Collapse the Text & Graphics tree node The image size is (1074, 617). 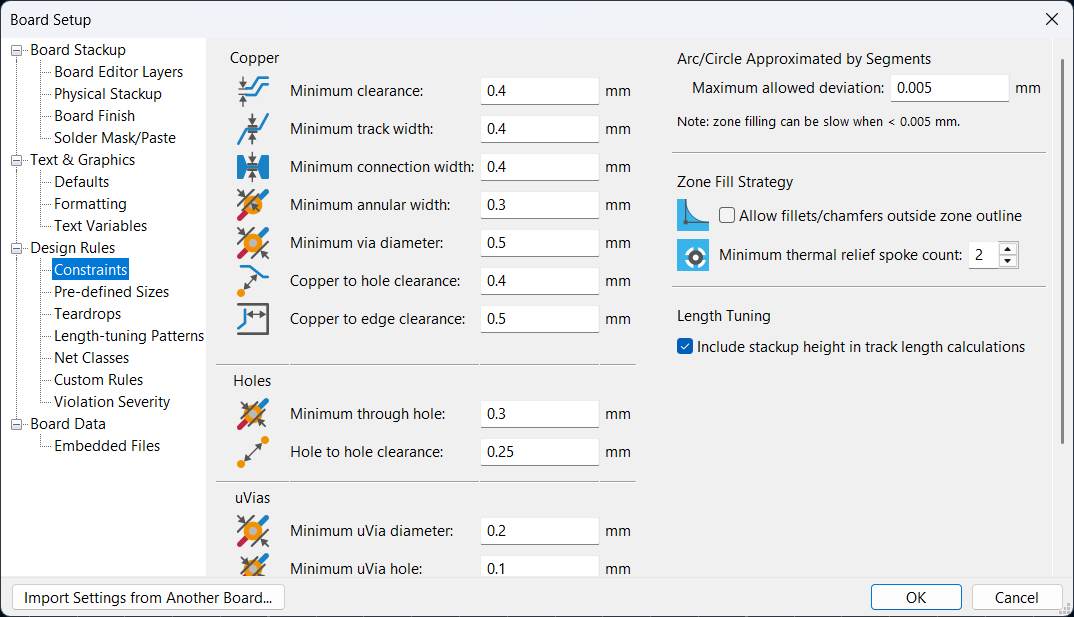click(16, 160)
